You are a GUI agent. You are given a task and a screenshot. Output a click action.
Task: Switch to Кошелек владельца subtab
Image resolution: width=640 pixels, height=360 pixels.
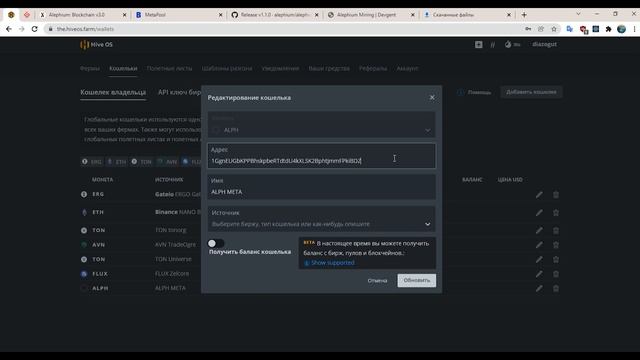113,92
